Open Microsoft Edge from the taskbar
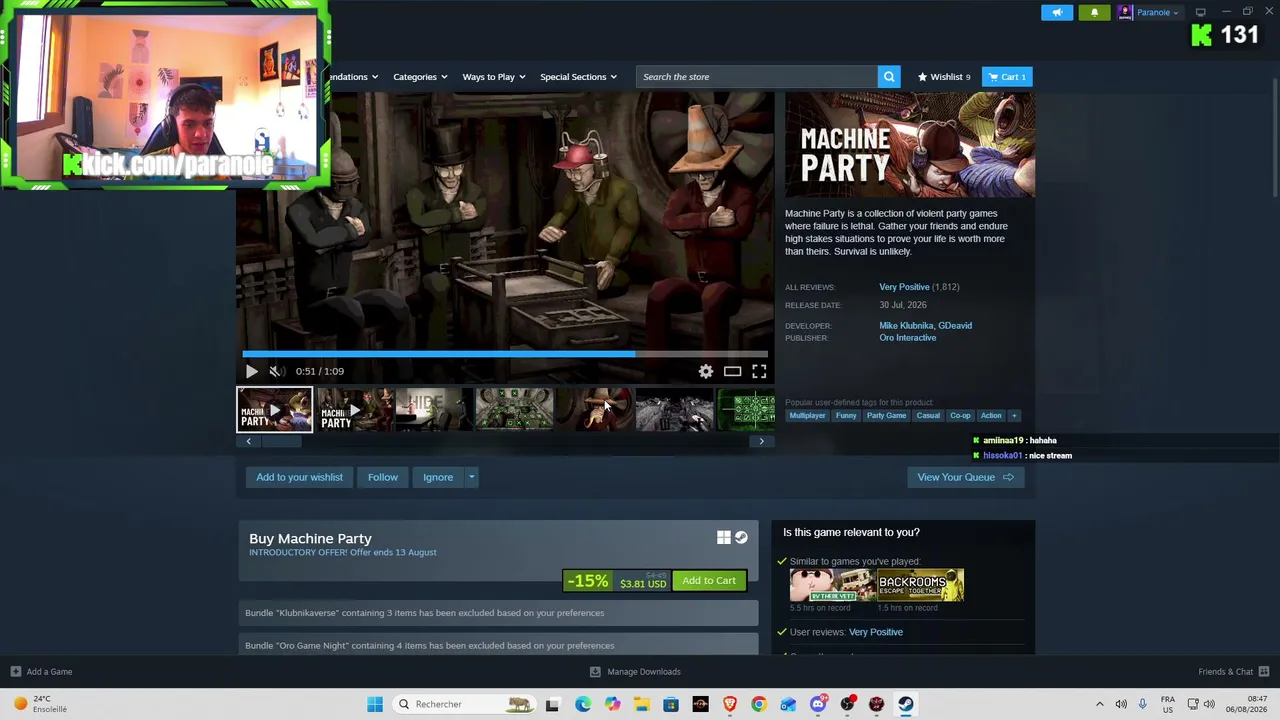Screen dimensions: 1280x720 (583, 704)
